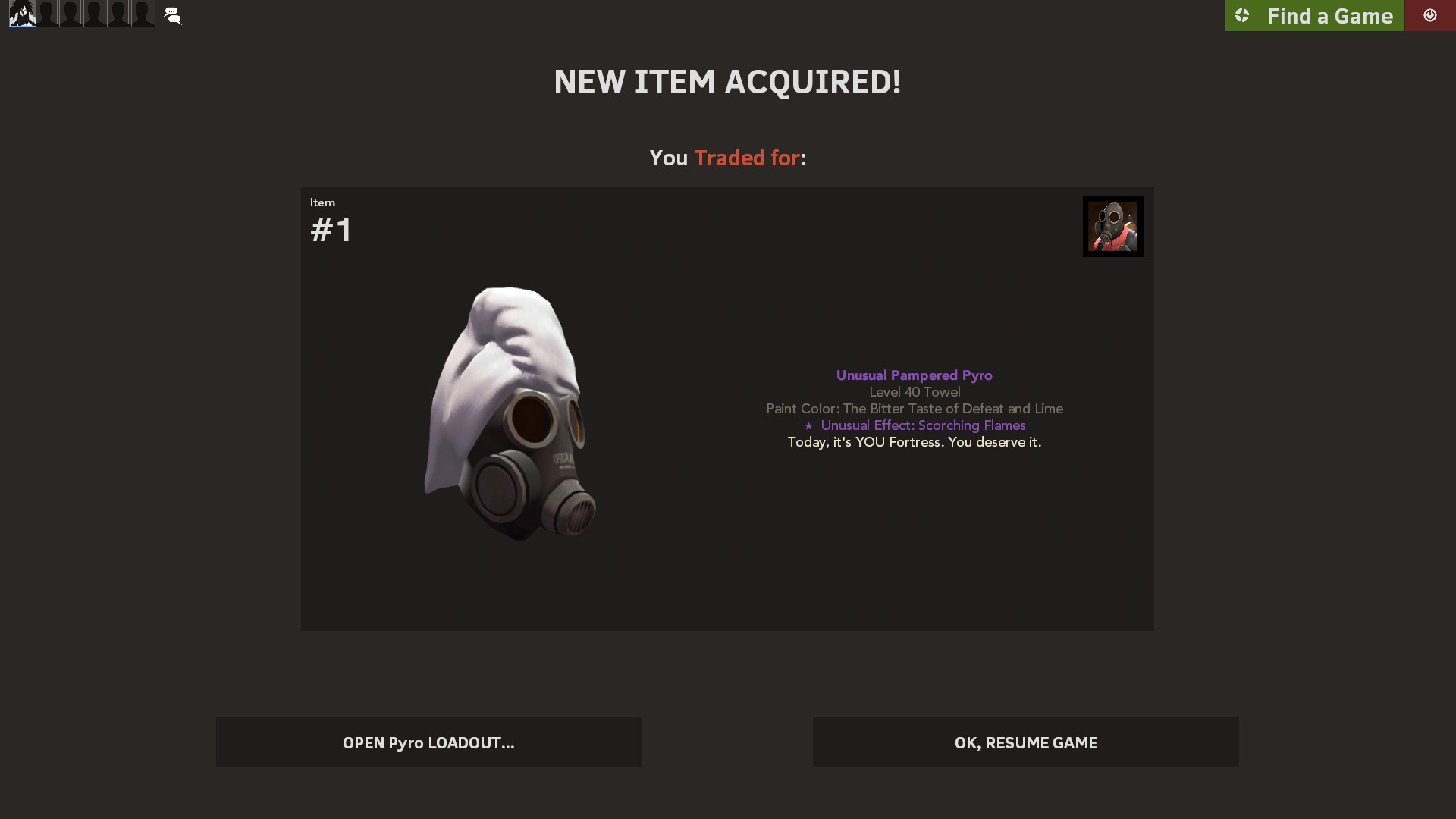Click the Pyro class portrait icon
This screenshot has height=819, width=1456.
pos(1113,226)
